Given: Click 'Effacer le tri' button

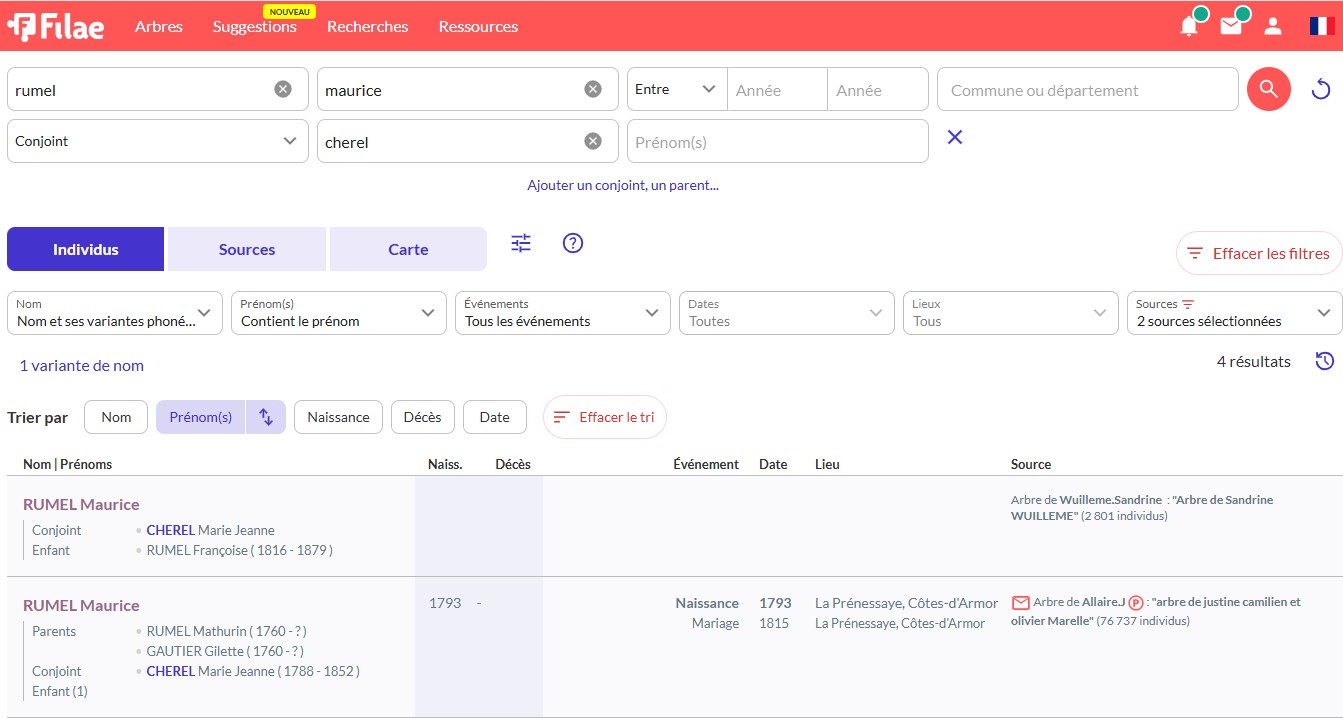Looking at the screenshot, I should coord(605,417).
